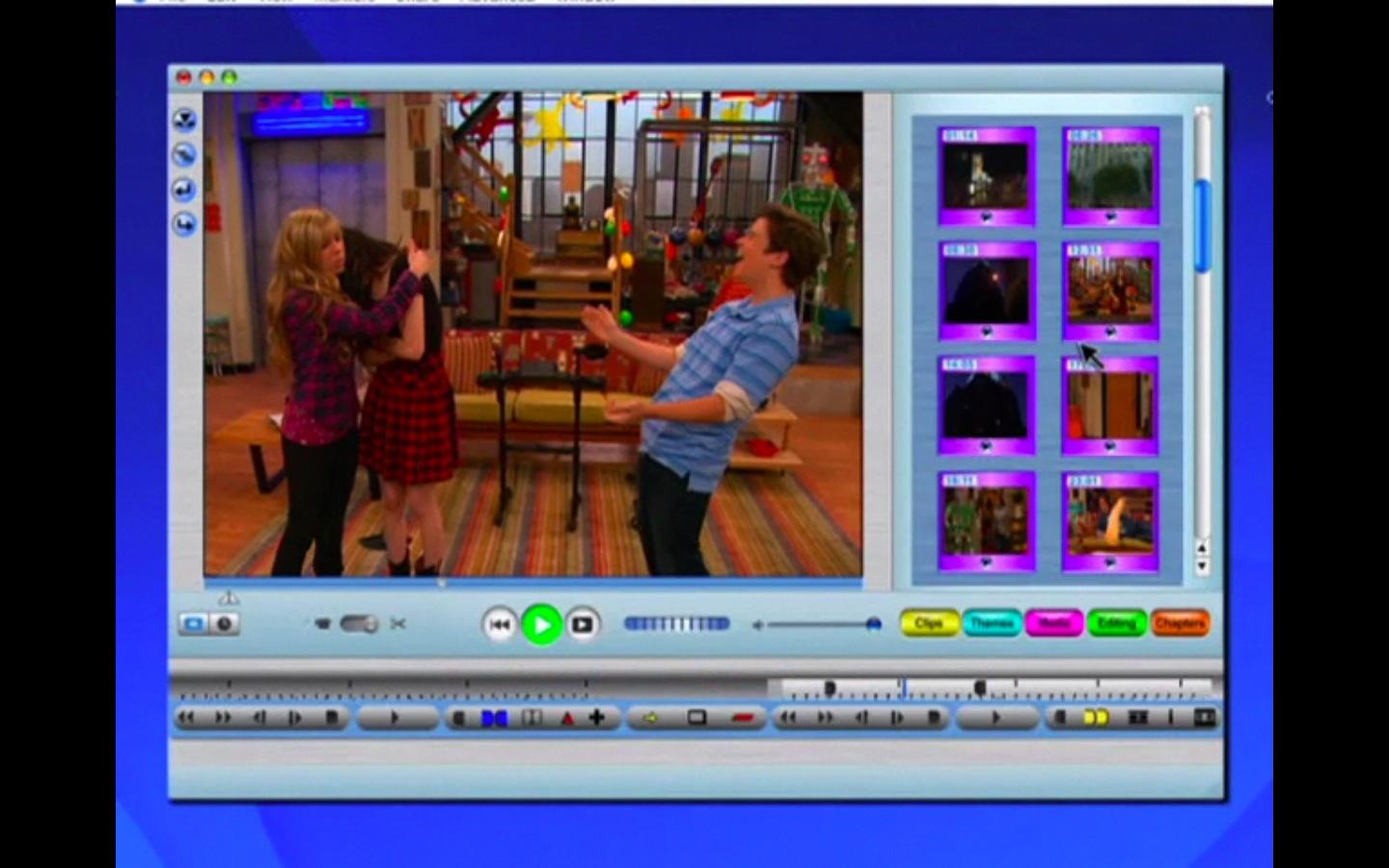Viewport: 1389px width, 868px height.
Task: Select the 23:01 clip thumbnail
Action: click(x=1109, y=522)
